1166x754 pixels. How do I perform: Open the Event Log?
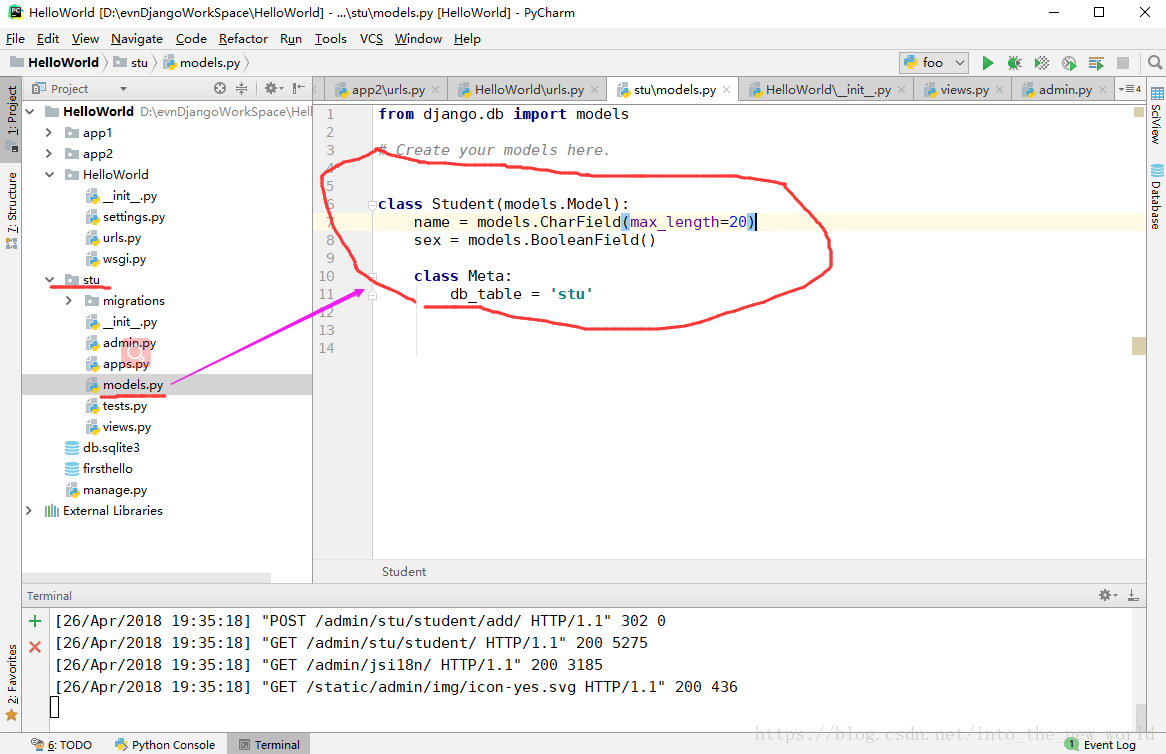tap(1101, 744)
